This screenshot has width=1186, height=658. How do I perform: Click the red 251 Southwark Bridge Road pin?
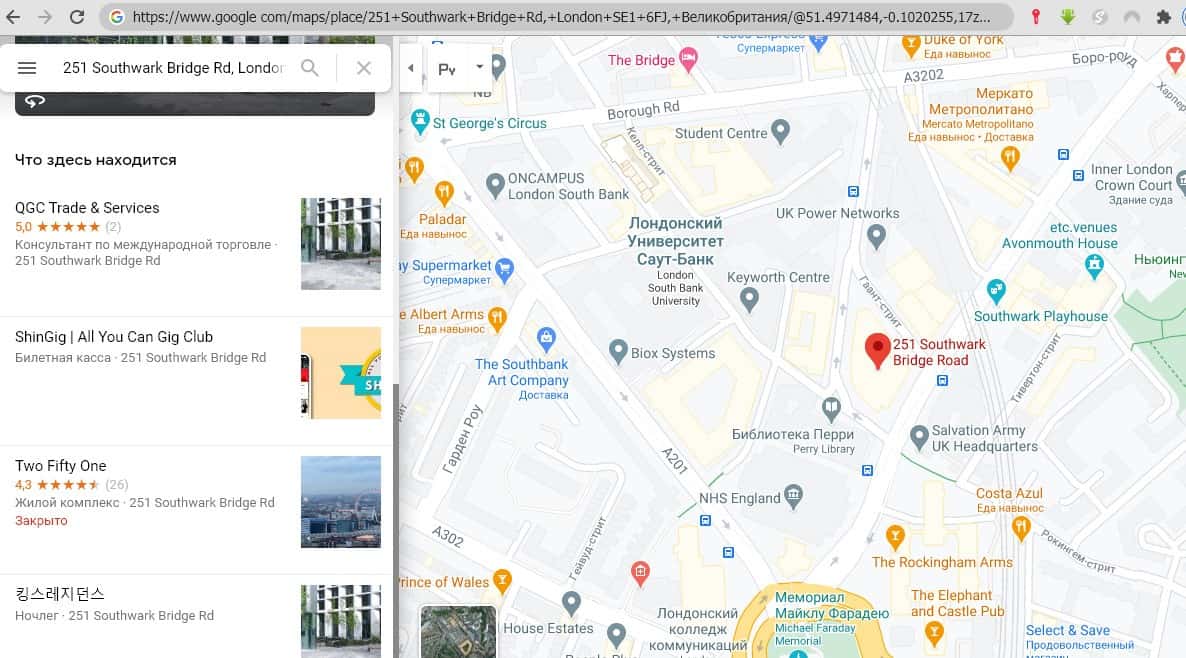[x=877, y=350]
